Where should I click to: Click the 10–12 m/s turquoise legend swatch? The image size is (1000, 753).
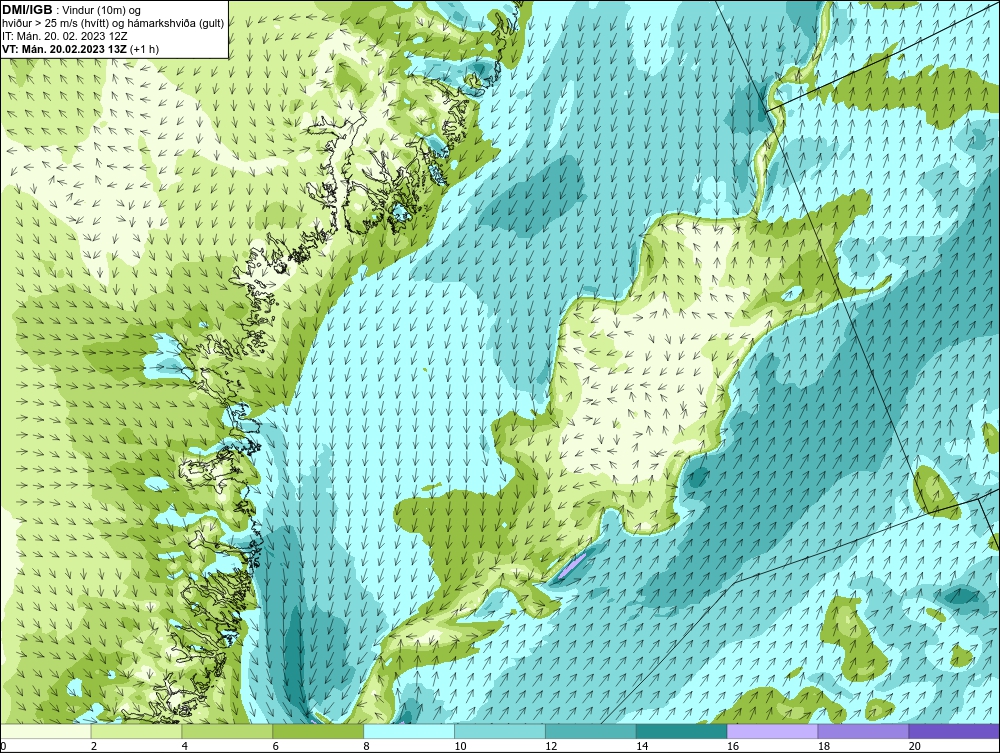click(500, 731)
